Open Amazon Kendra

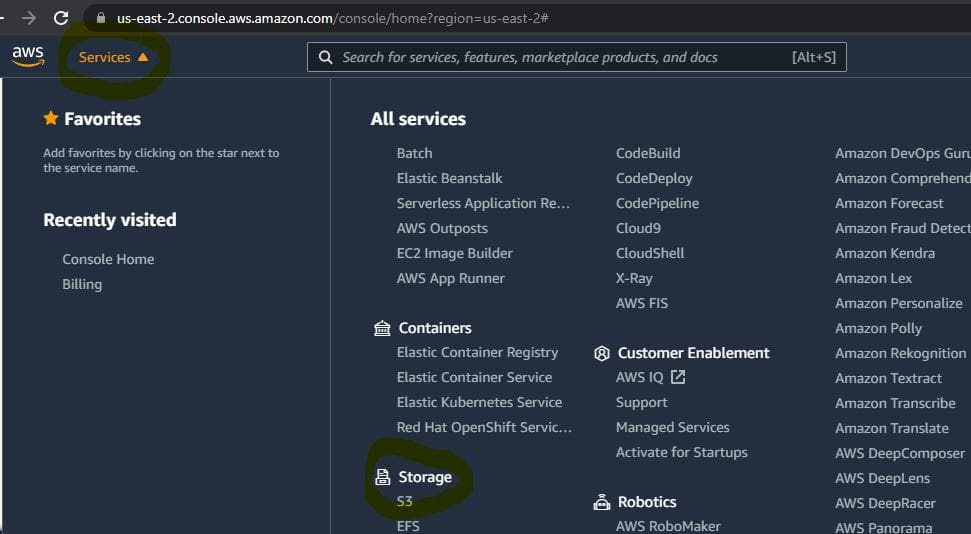(885, 253)
